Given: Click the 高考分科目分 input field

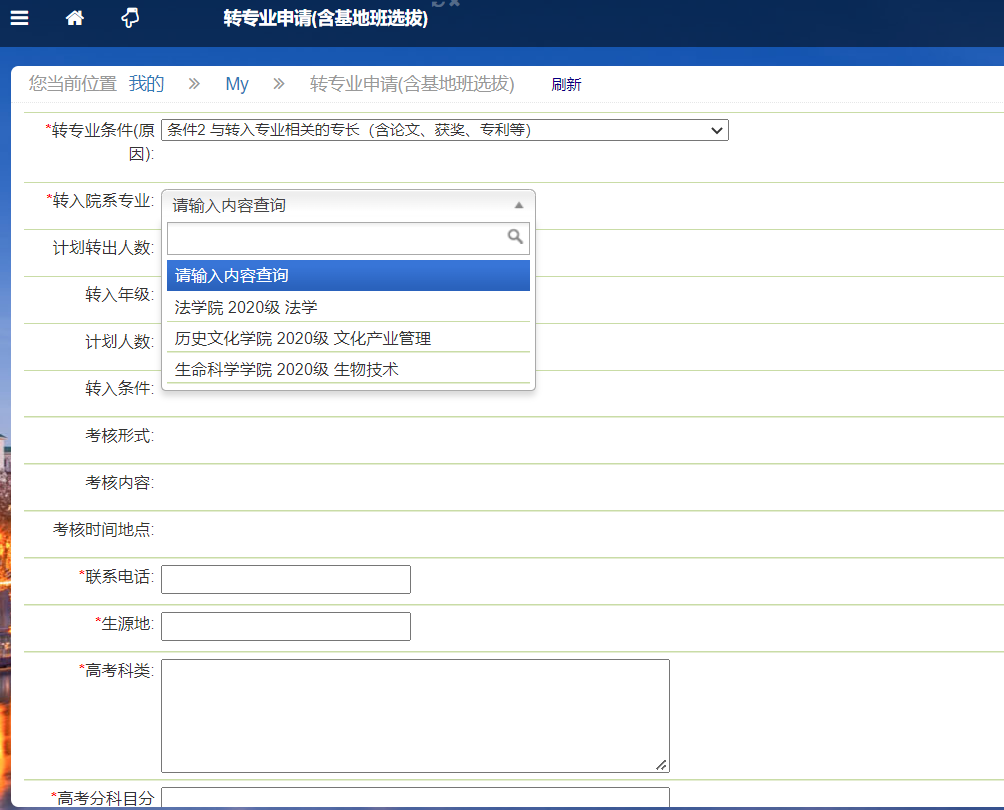Looking at the screenshot, I should click(415, 798).
